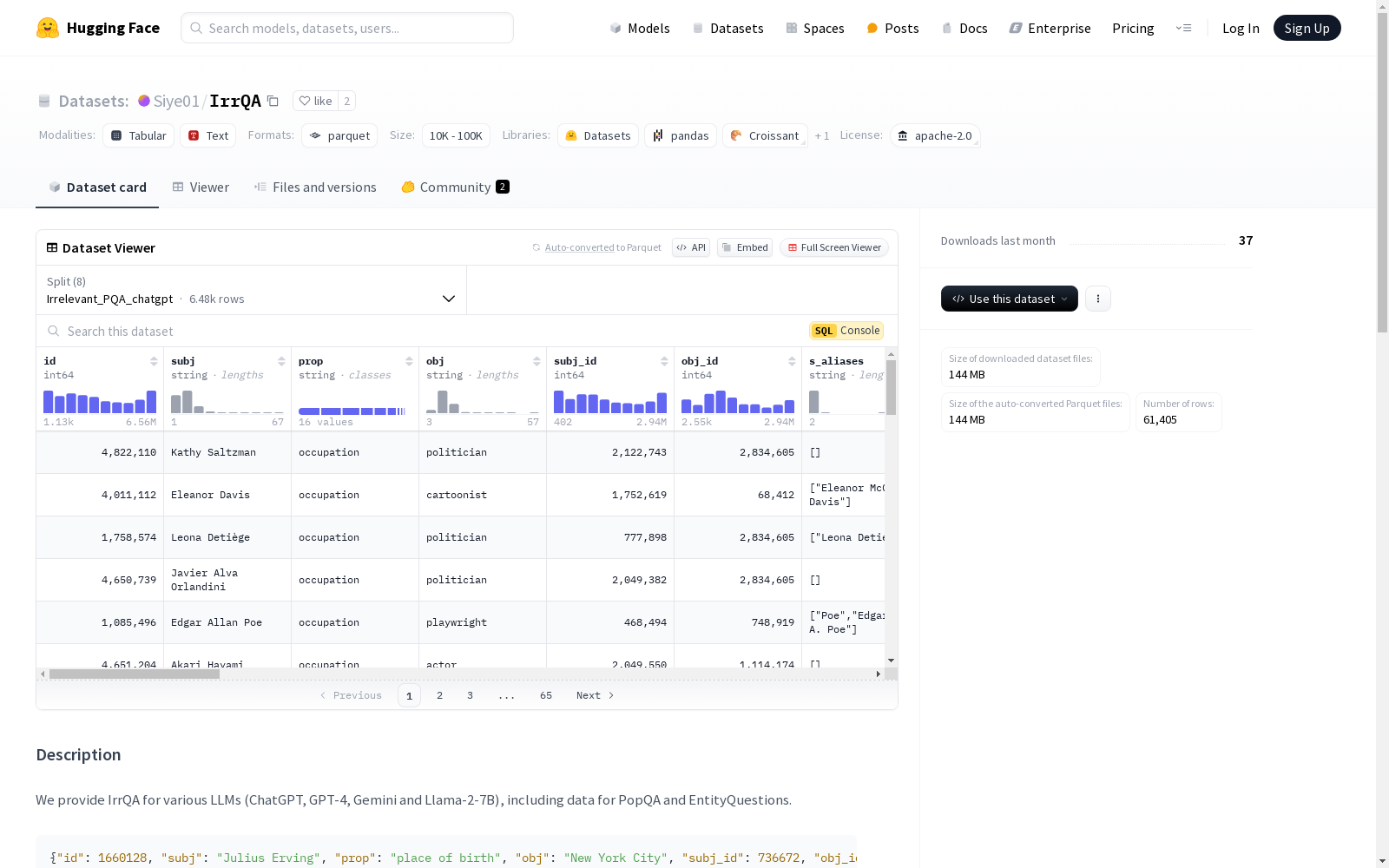The height and width of the screenshot is (868, 1389).
Task: Select the apache-2.0 license tag
Action: 935,135
